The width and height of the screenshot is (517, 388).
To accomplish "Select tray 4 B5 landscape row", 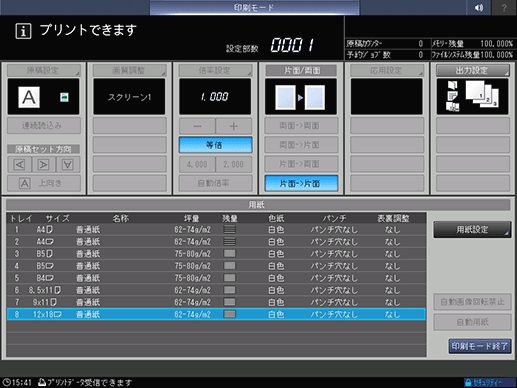I will pos(216,266).
